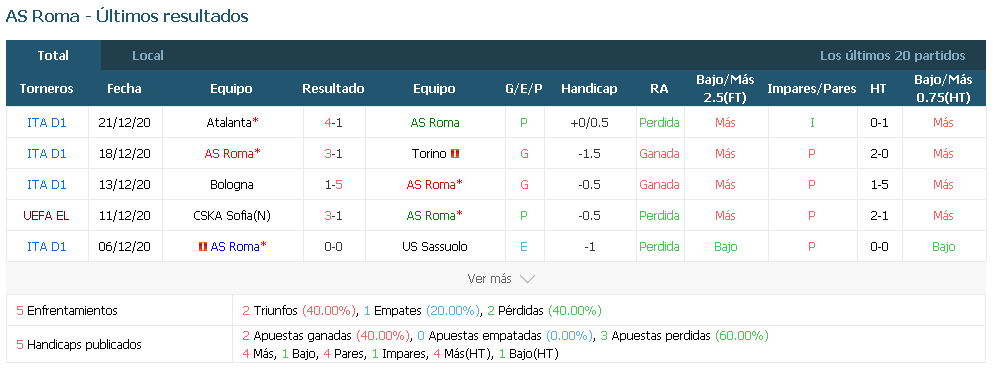Click the red card icon before AS Roma

coord(203,247)
